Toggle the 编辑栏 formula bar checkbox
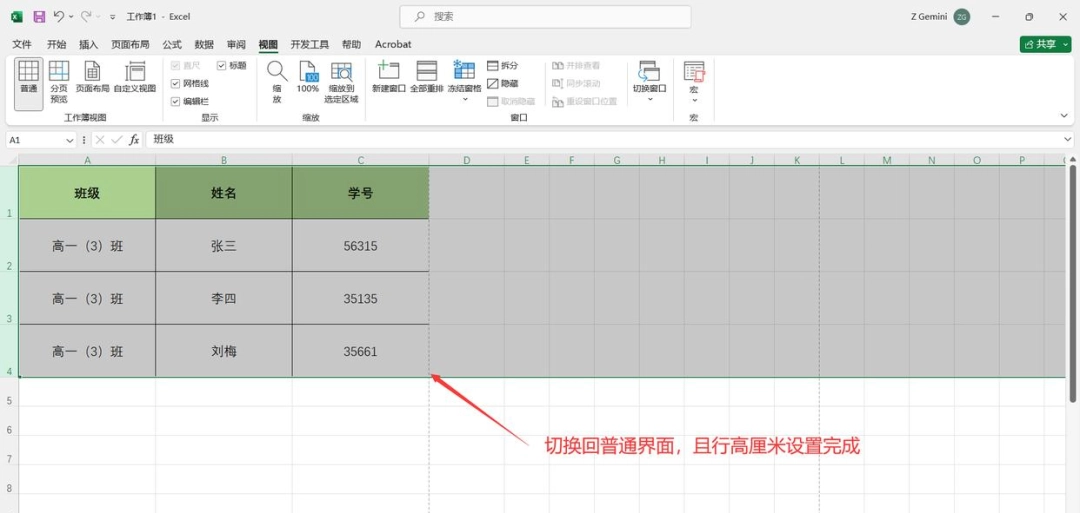 click(175, 101)
